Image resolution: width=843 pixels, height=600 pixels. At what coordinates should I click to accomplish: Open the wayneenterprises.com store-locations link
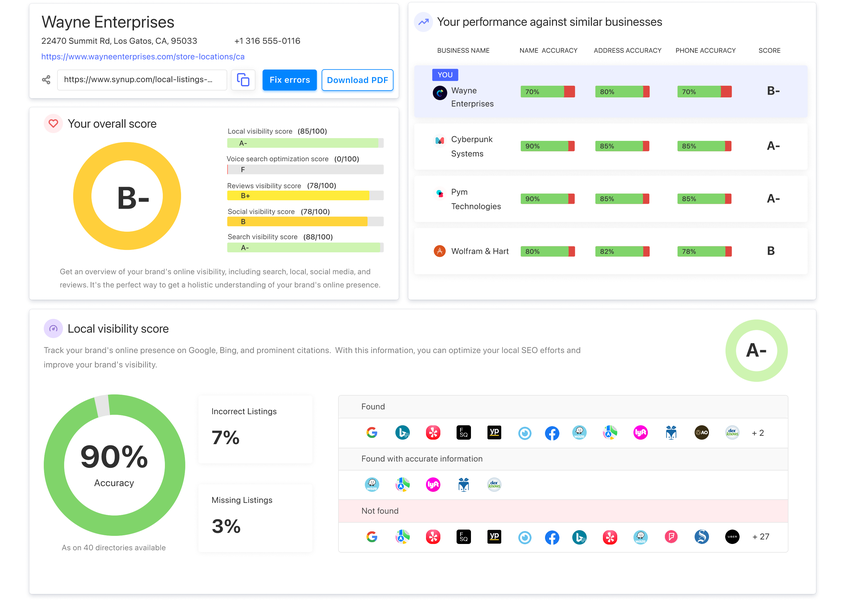[x=143, y=56]
